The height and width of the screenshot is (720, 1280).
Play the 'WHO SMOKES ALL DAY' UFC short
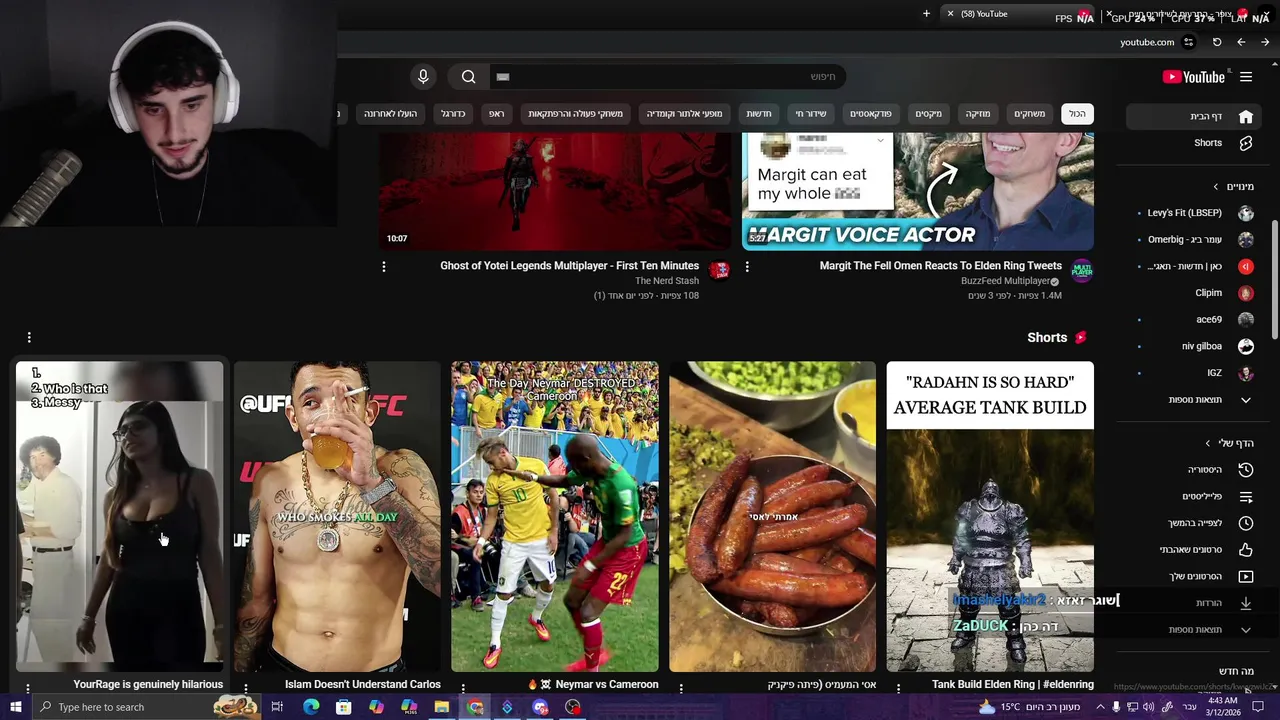click(337, 517)
